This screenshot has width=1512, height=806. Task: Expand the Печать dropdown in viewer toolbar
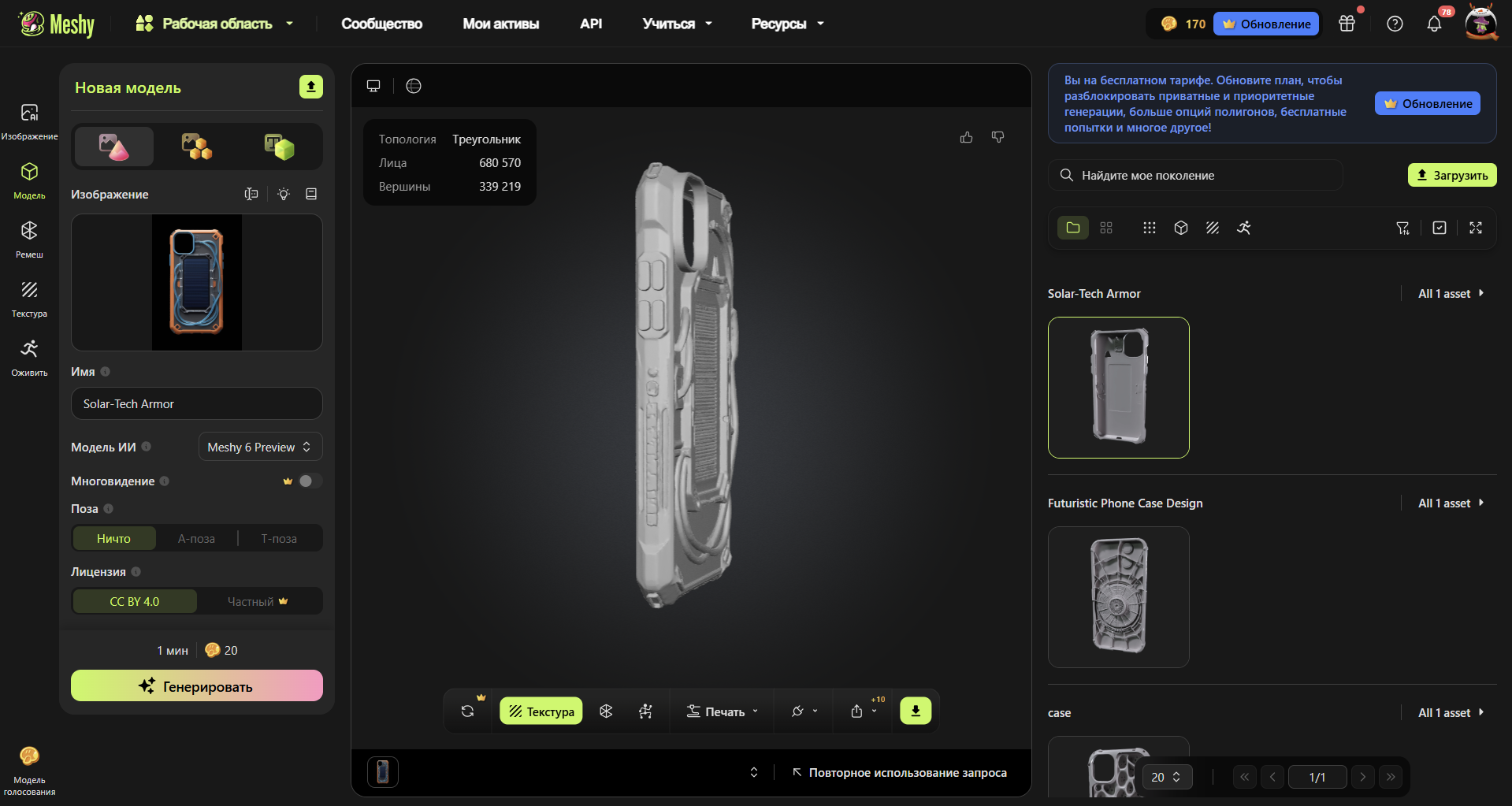[x=723, y=711]
